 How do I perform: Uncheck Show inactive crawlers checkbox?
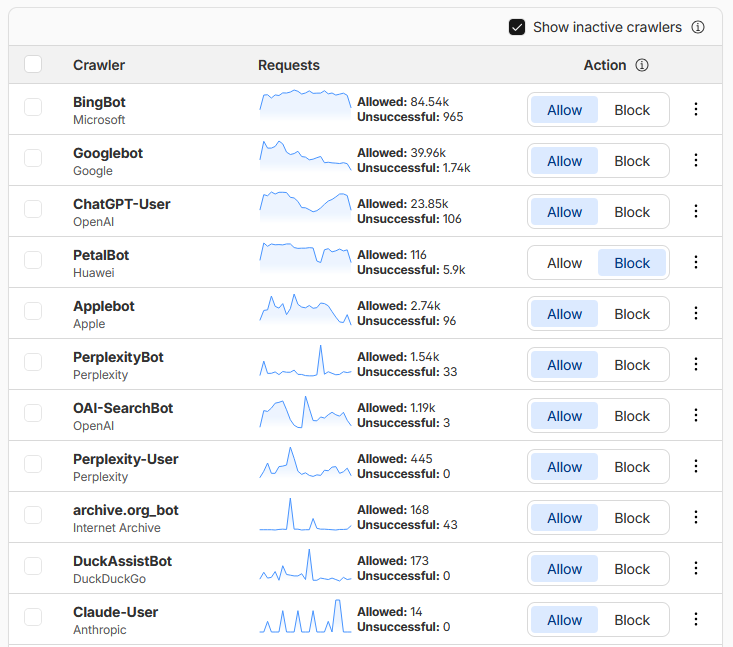pos(517,27)
